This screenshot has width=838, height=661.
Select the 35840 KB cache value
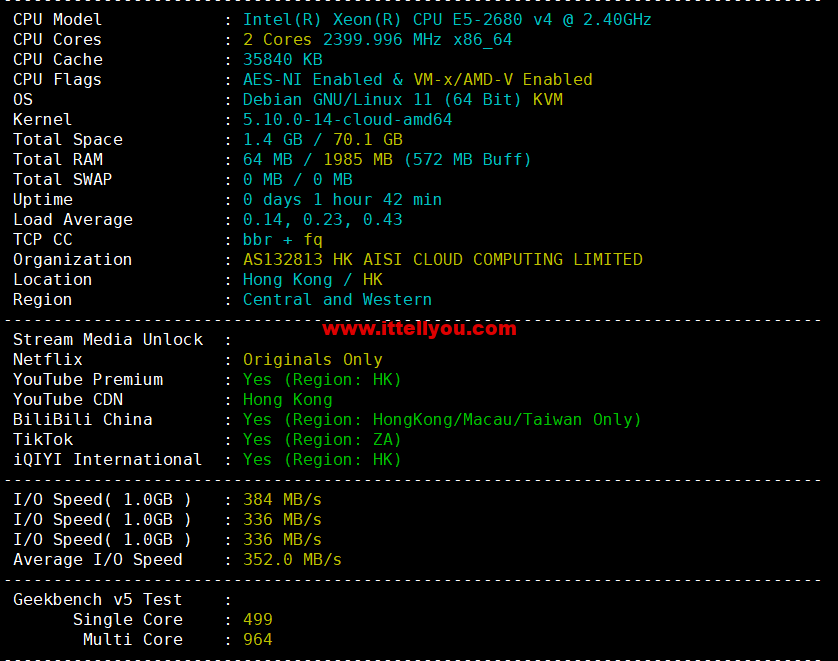point(282,60)
